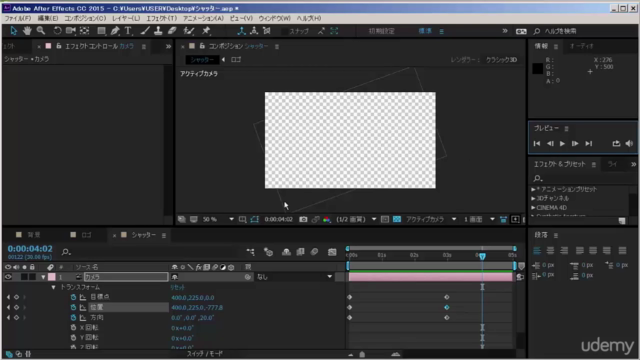
Task: Select the Rotation tool
Action: (57, 31)
